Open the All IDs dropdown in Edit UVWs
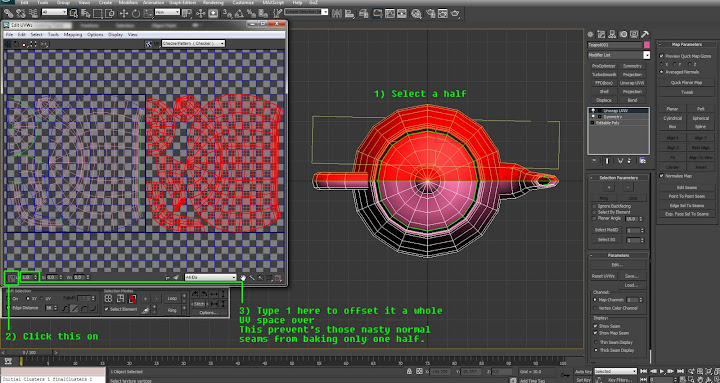The width and height of the screenshot is (720, 383). (x=211, y=277)
